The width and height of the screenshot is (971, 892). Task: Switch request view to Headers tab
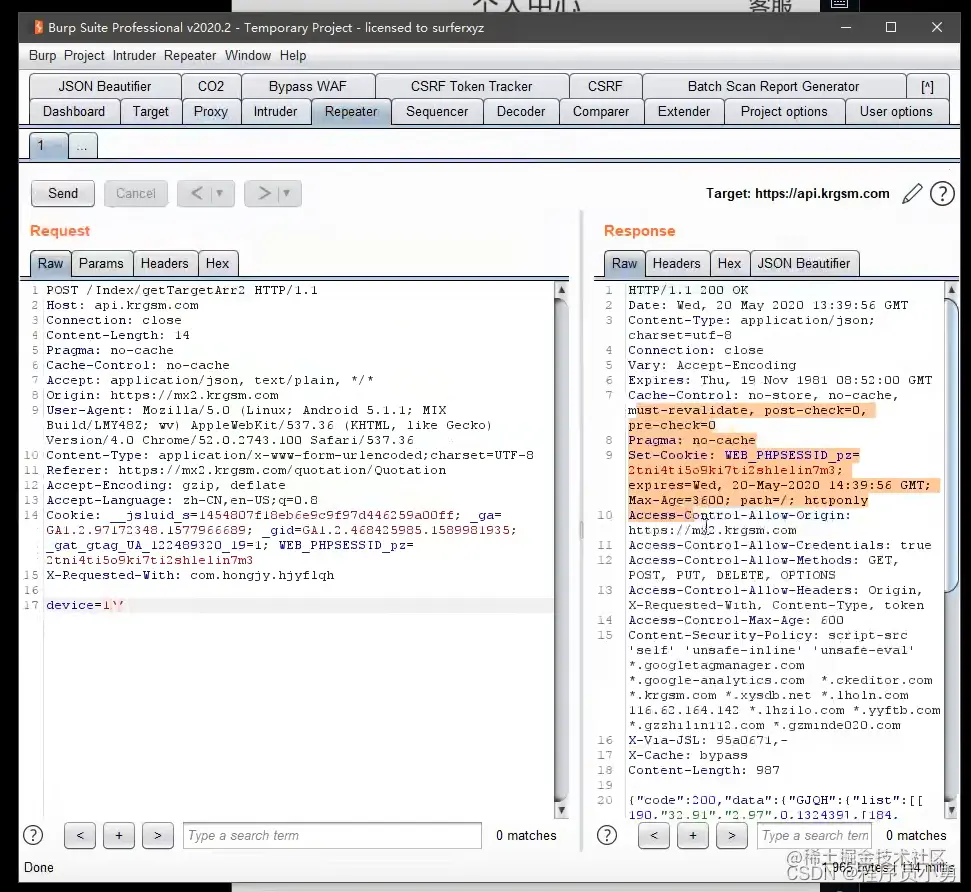click(x=165, y=263)
